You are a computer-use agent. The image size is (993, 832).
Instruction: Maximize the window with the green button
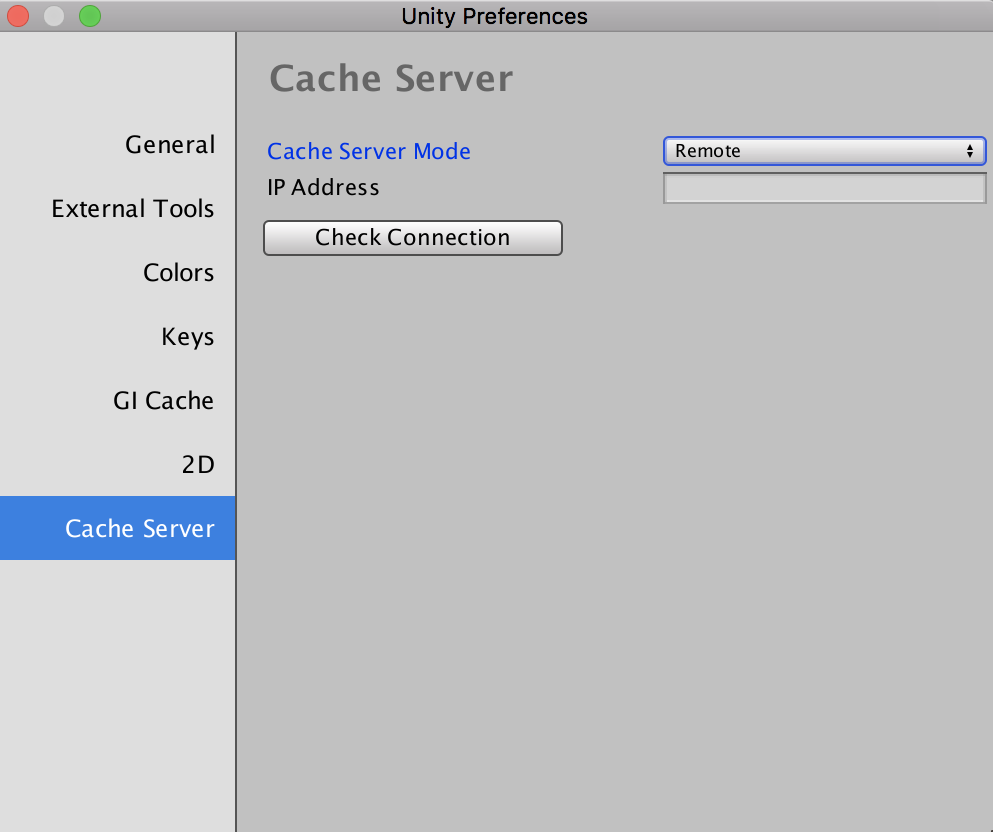tap(90, 16)
